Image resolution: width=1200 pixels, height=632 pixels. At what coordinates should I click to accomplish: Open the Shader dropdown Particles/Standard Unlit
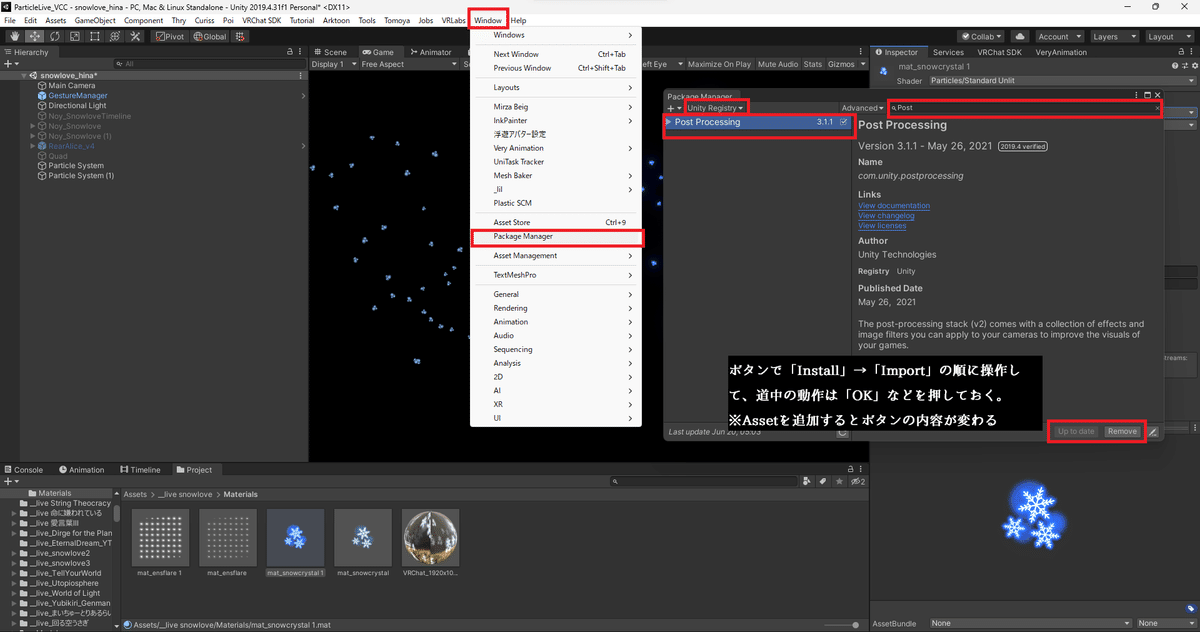(1062, 81)
